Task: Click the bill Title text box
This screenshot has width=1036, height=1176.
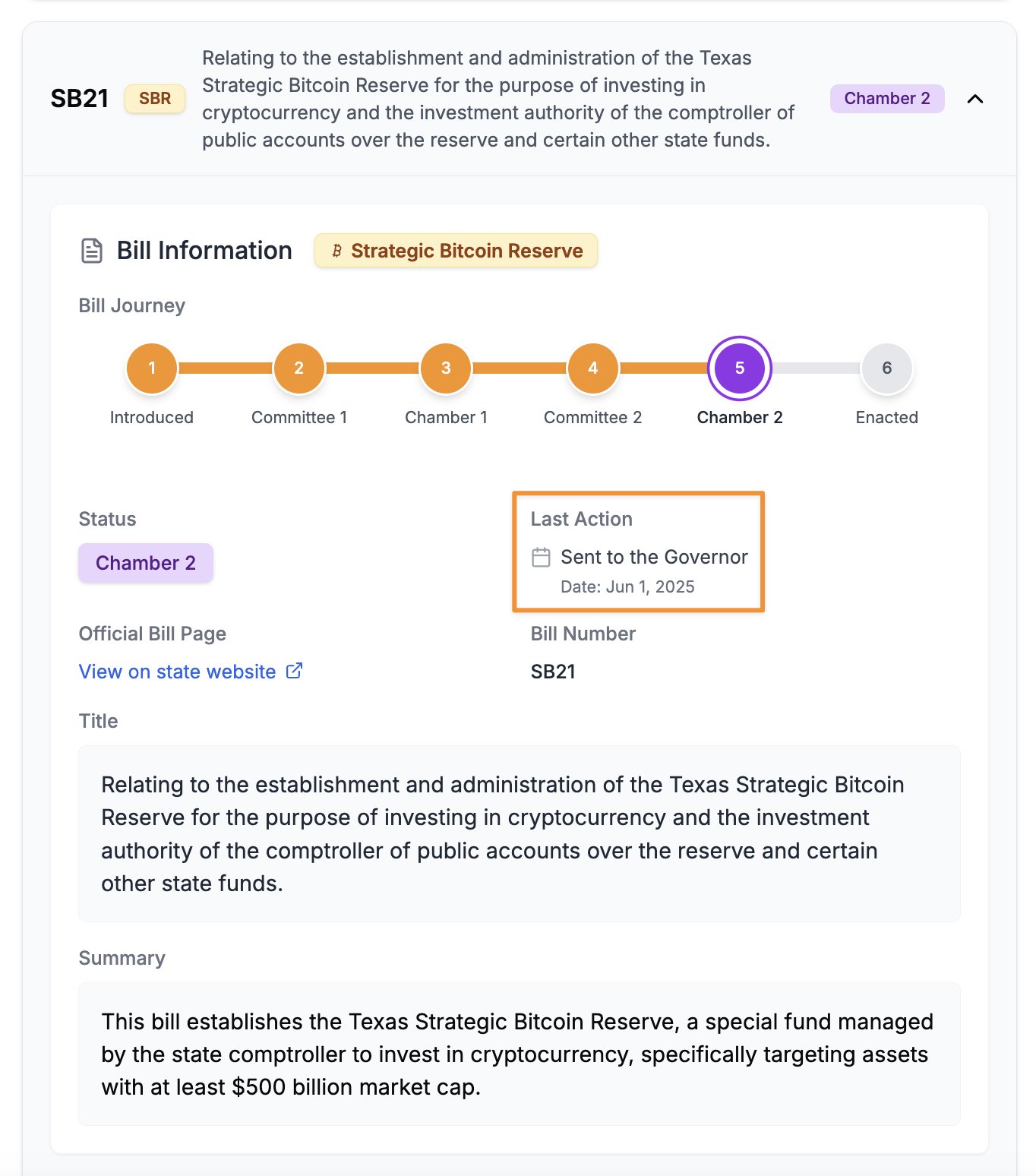Action: pyautogui.click(x=519, y=833)
